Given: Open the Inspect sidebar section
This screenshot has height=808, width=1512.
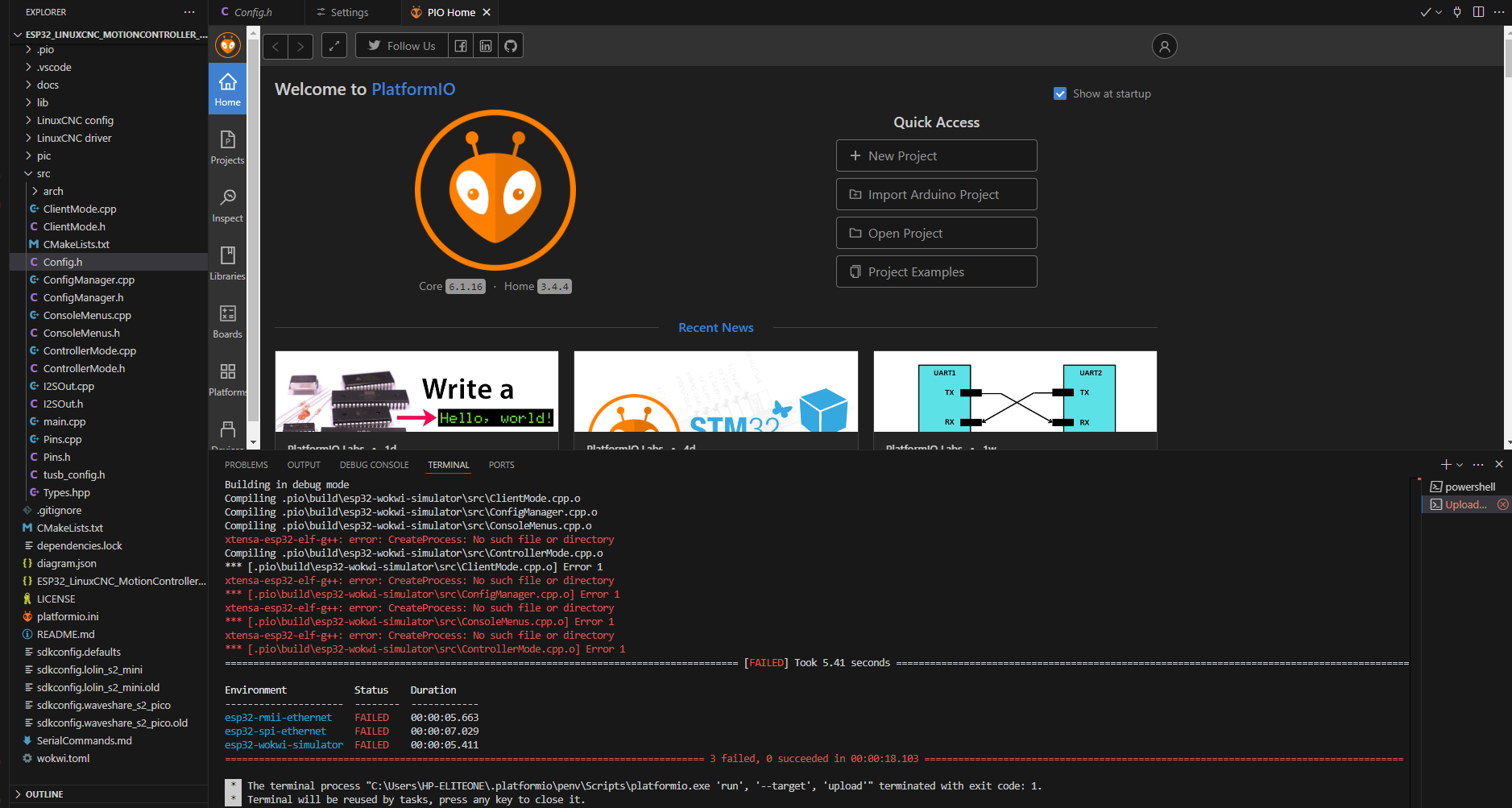Looking at the screenshot, I should pyautogui.click(x=228, y=205).
